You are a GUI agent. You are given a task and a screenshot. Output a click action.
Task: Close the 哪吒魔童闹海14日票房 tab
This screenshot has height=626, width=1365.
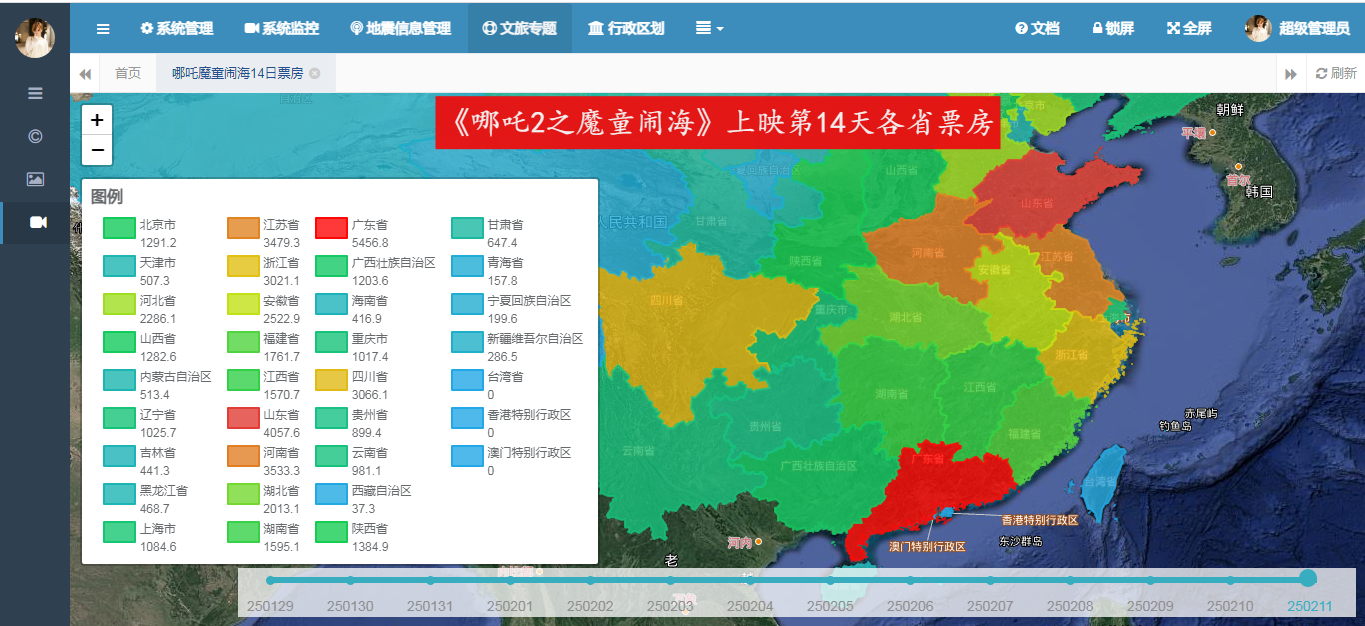point(315,73)
